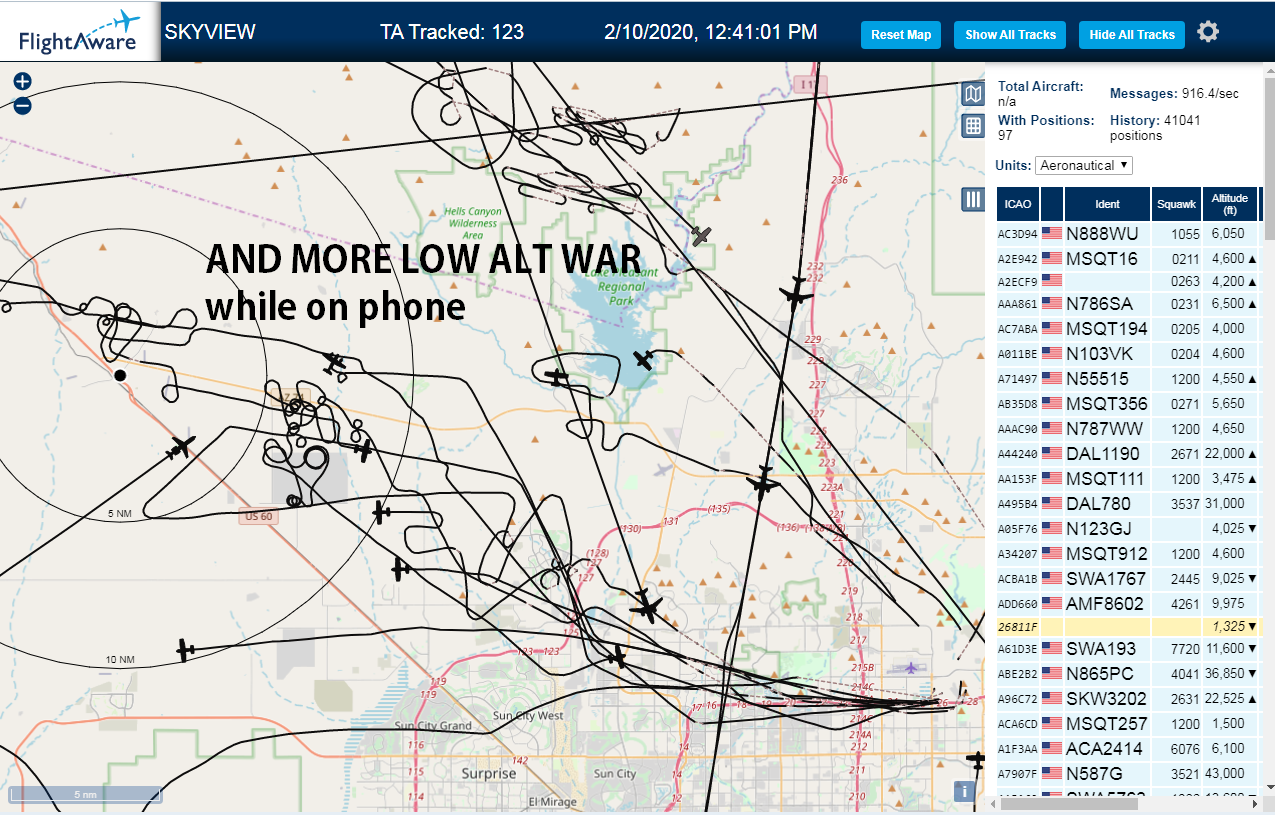Sort table by Squawk column header
This screenshot has height=815, width=1275.
point(1176,204)
